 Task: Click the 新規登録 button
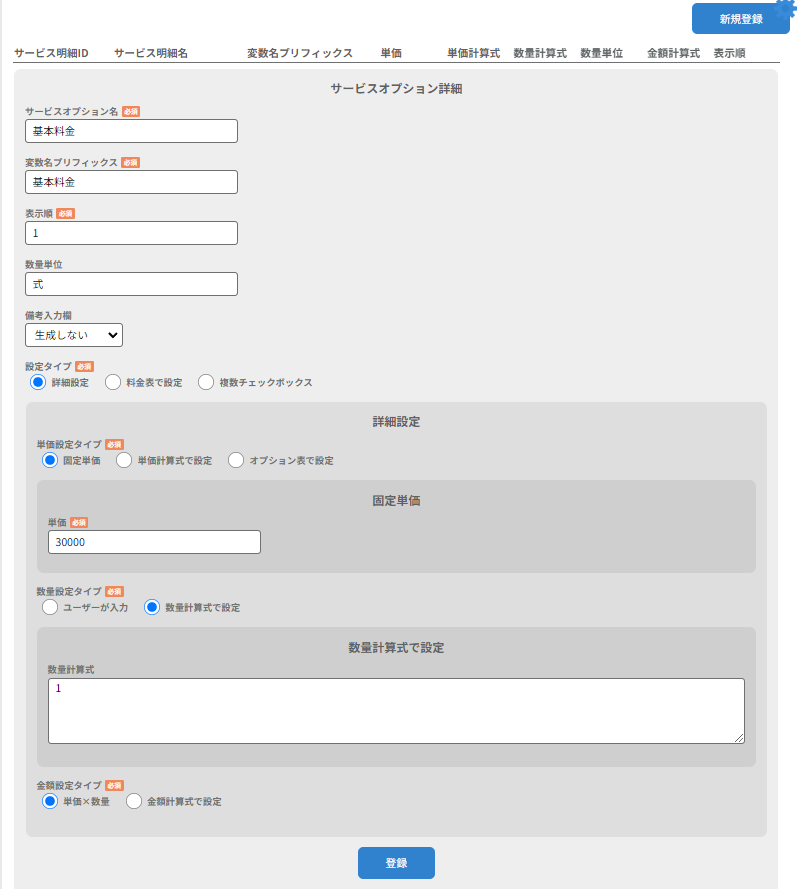(x=740, y=19)
